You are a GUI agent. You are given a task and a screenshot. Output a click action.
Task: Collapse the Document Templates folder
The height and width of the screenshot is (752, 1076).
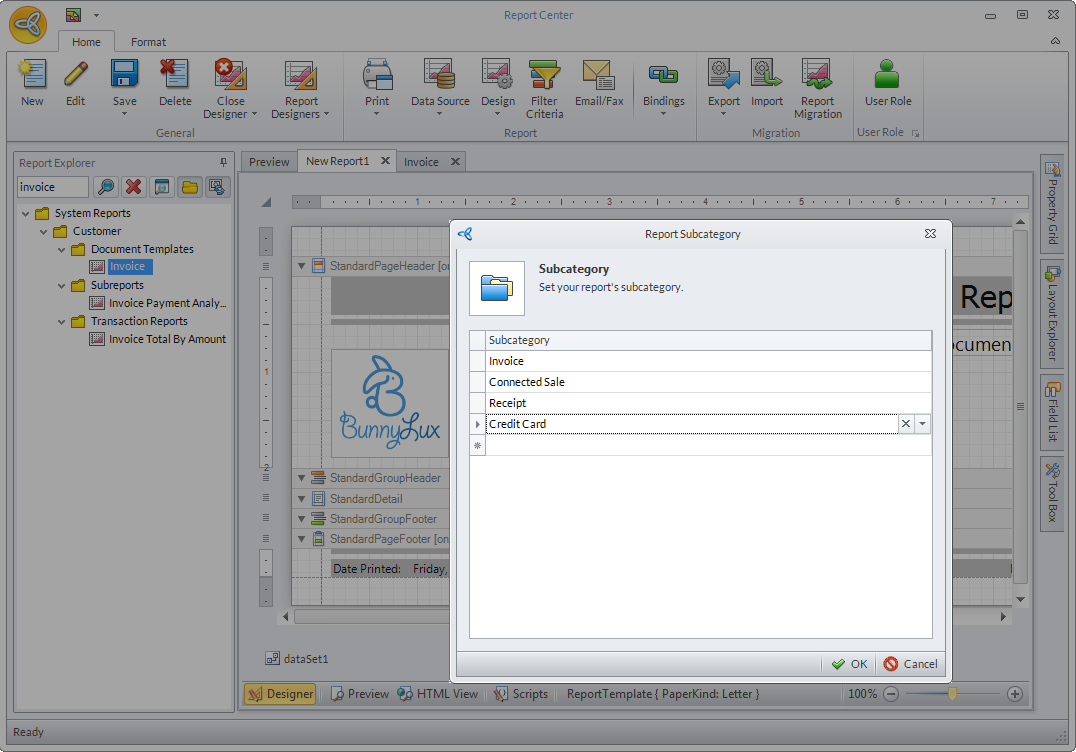pos(61,249)
